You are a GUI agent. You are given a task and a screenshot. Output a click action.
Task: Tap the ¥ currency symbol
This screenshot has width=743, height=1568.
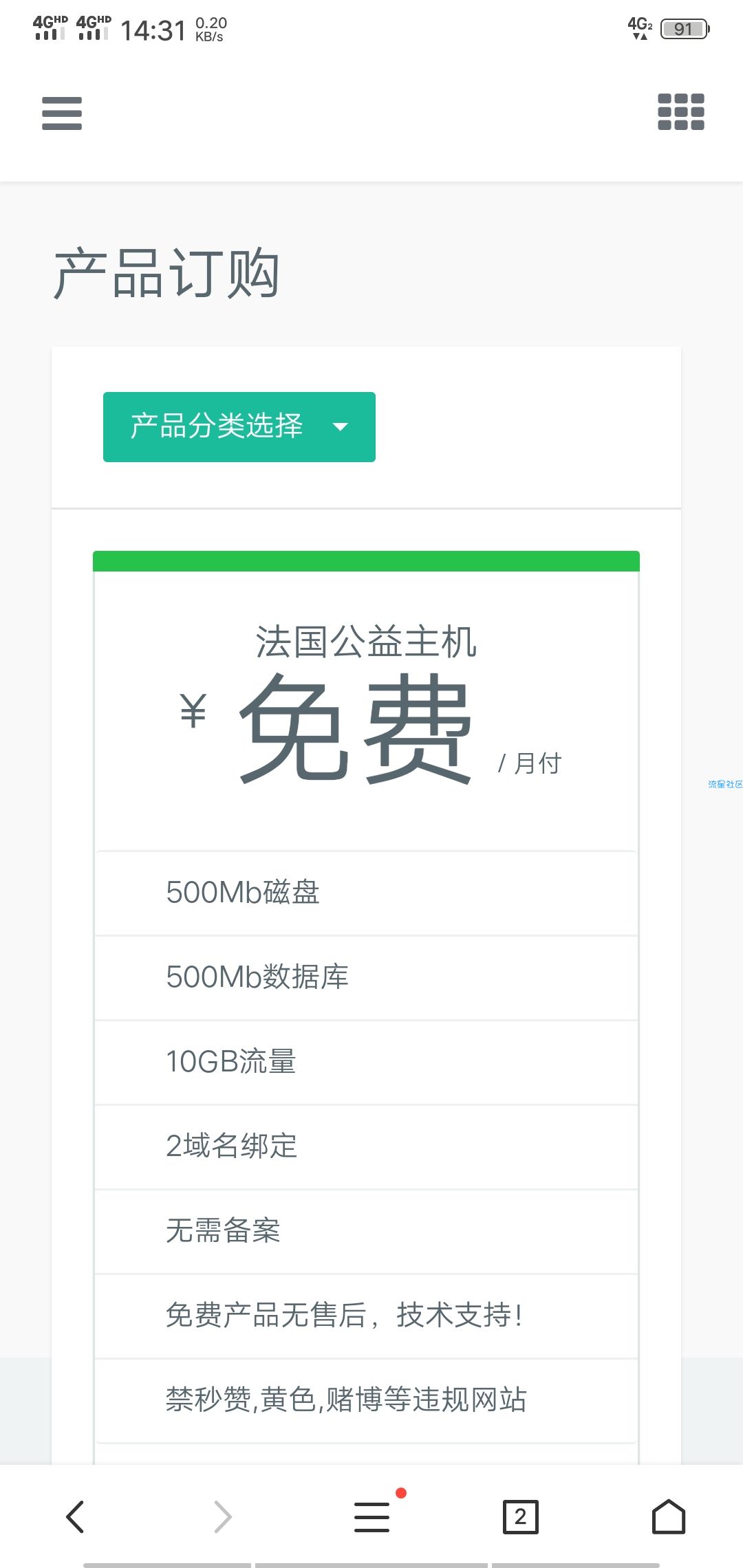pyautogui.click(x=193, y=710)
